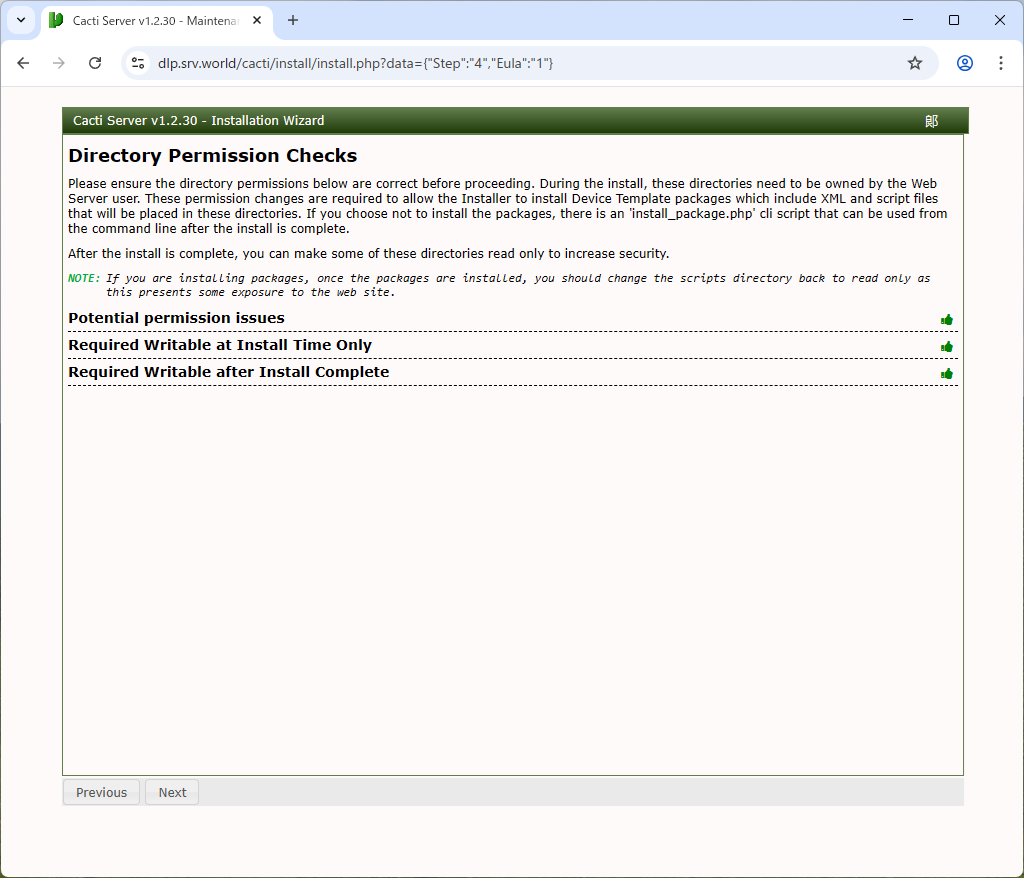The width and height of the screenshot is (1024, 878).
Task: Go back to the previous browser page
Action: pyautogui.click(x=23, y=63)
